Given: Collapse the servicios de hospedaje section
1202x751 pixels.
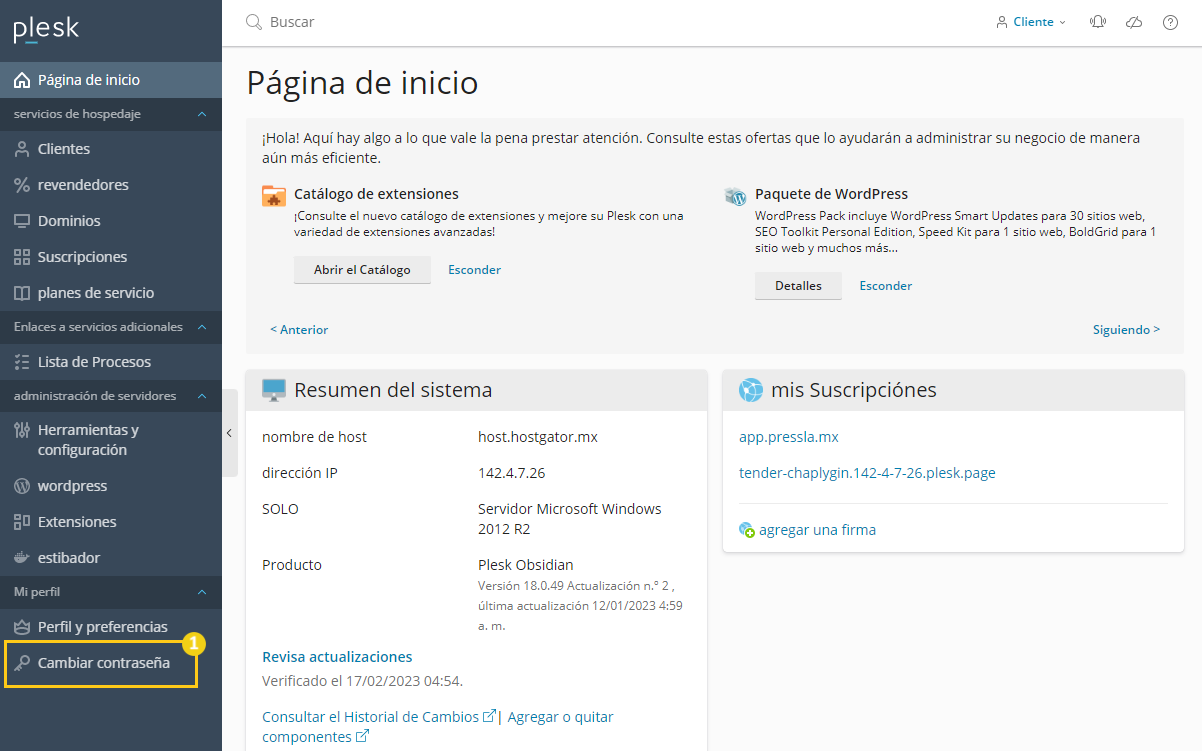Looking at the screenshot, I should click(202, 114).
